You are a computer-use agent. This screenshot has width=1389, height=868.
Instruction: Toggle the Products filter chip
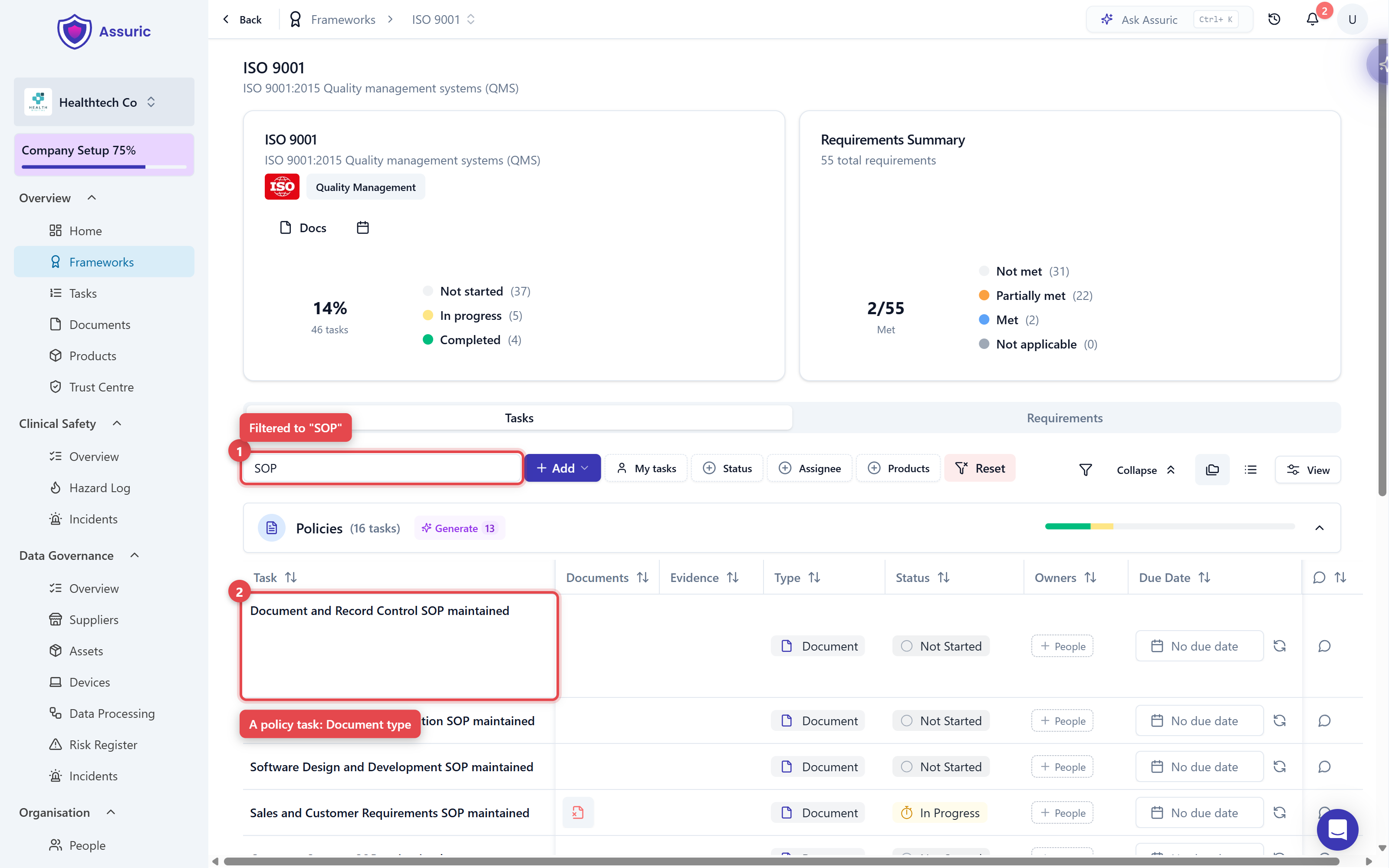[898, 468]
